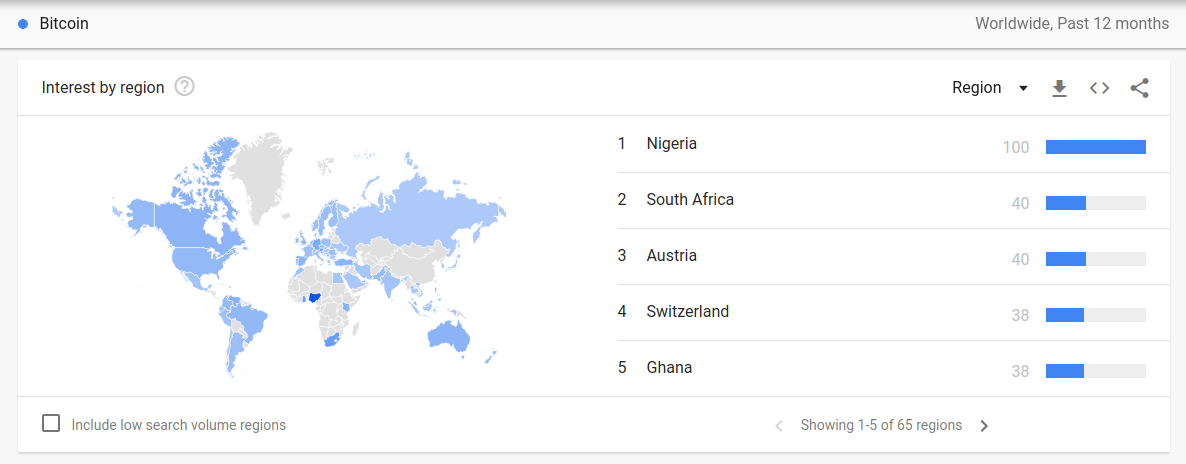Open the help icon beside Interest by region
This screenshot has width=1186, height=464.
click(185, 87)
